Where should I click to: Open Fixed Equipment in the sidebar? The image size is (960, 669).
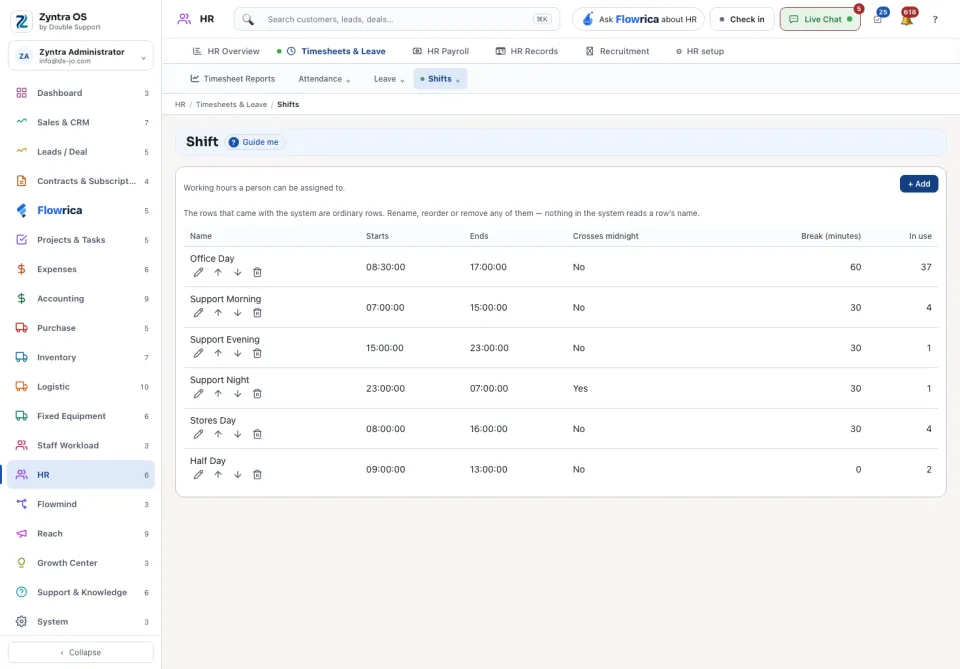coord(81,416)
